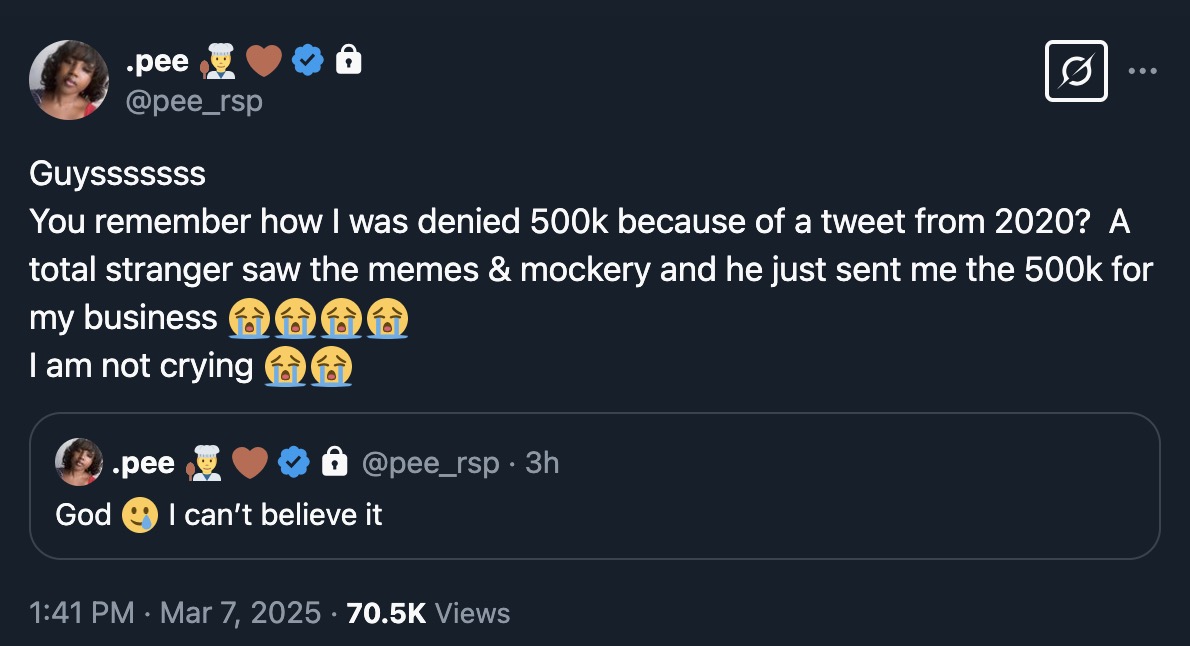The width and height of the screenshot is (1190, 646).
Task: Click the padlock icon beside the header name
Action: pyautogui.click(x=347, y=62)
